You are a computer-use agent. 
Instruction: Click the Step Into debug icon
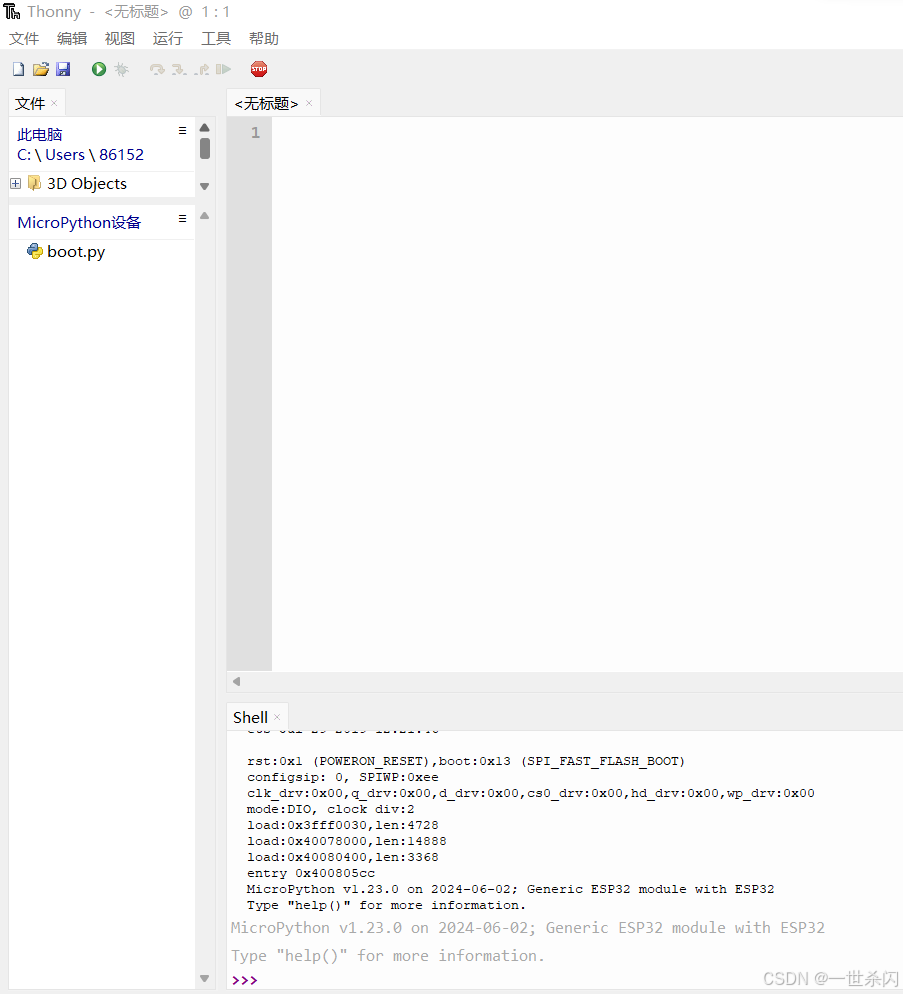pyautogui.click(x=179, y=68)
